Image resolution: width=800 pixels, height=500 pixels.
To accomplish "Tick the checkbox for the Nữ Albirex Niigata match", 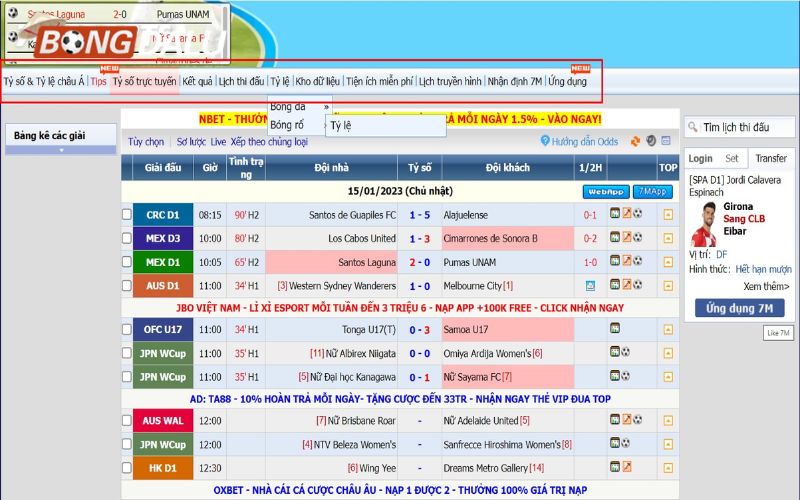I will [127, 353].
